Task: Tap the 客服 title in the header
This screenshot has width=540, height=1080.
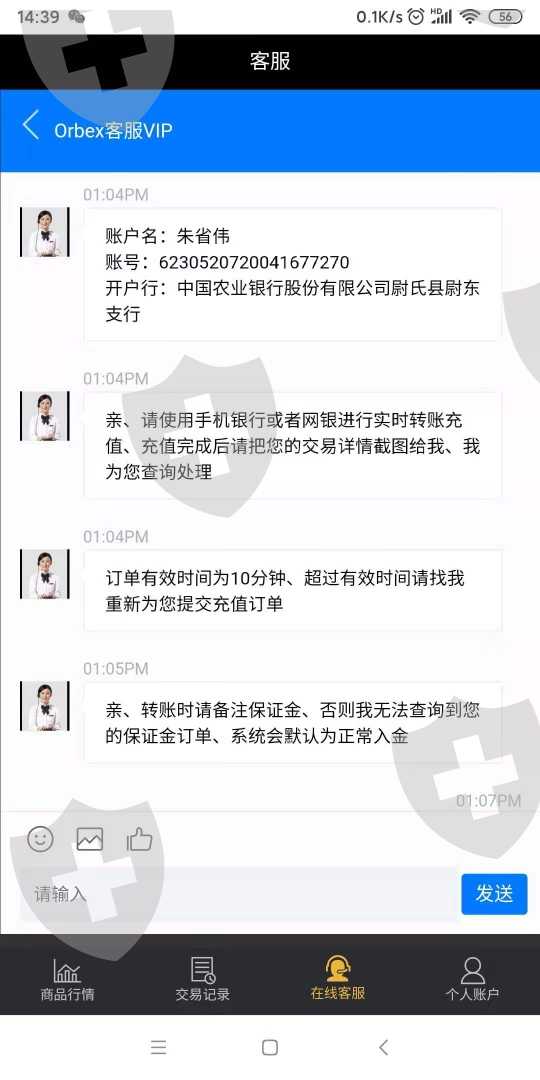Action: [x=270, y=61]
